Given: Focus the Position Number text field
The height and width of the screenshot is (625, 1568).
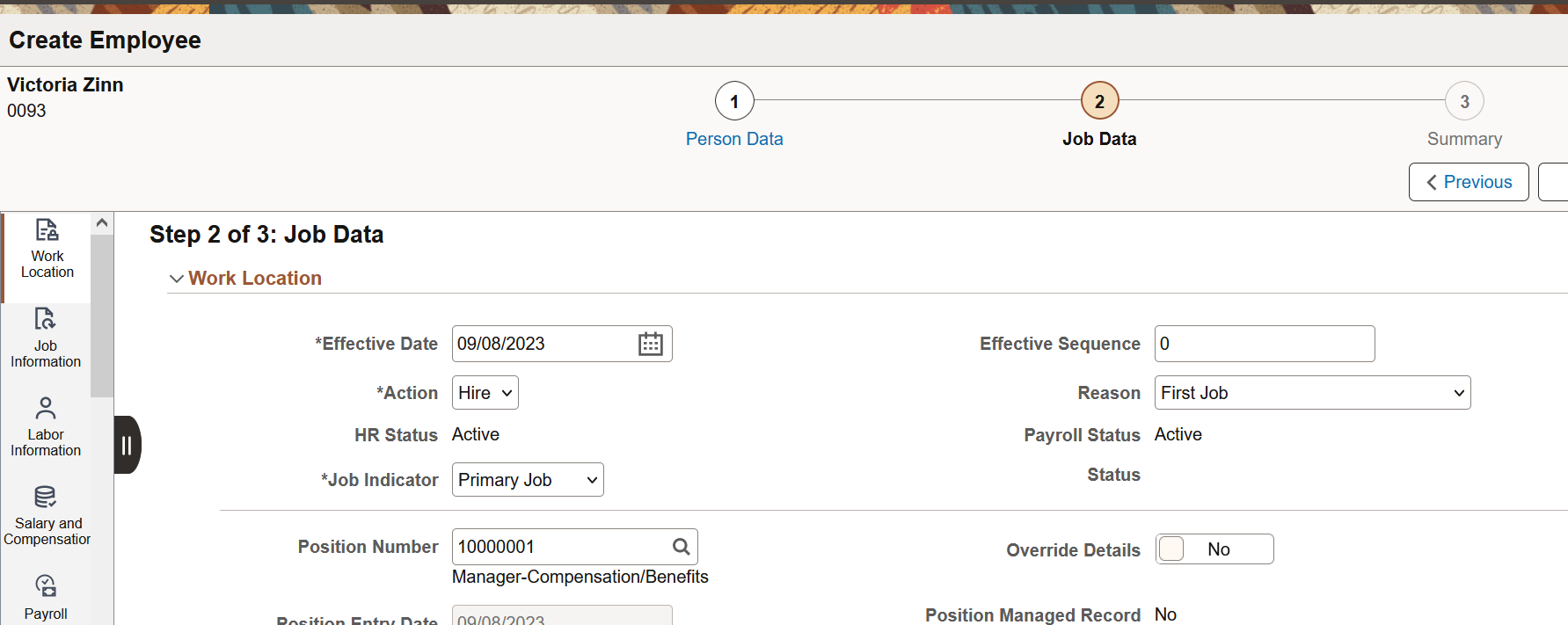Looking at the screenshot, I should 561,547.
